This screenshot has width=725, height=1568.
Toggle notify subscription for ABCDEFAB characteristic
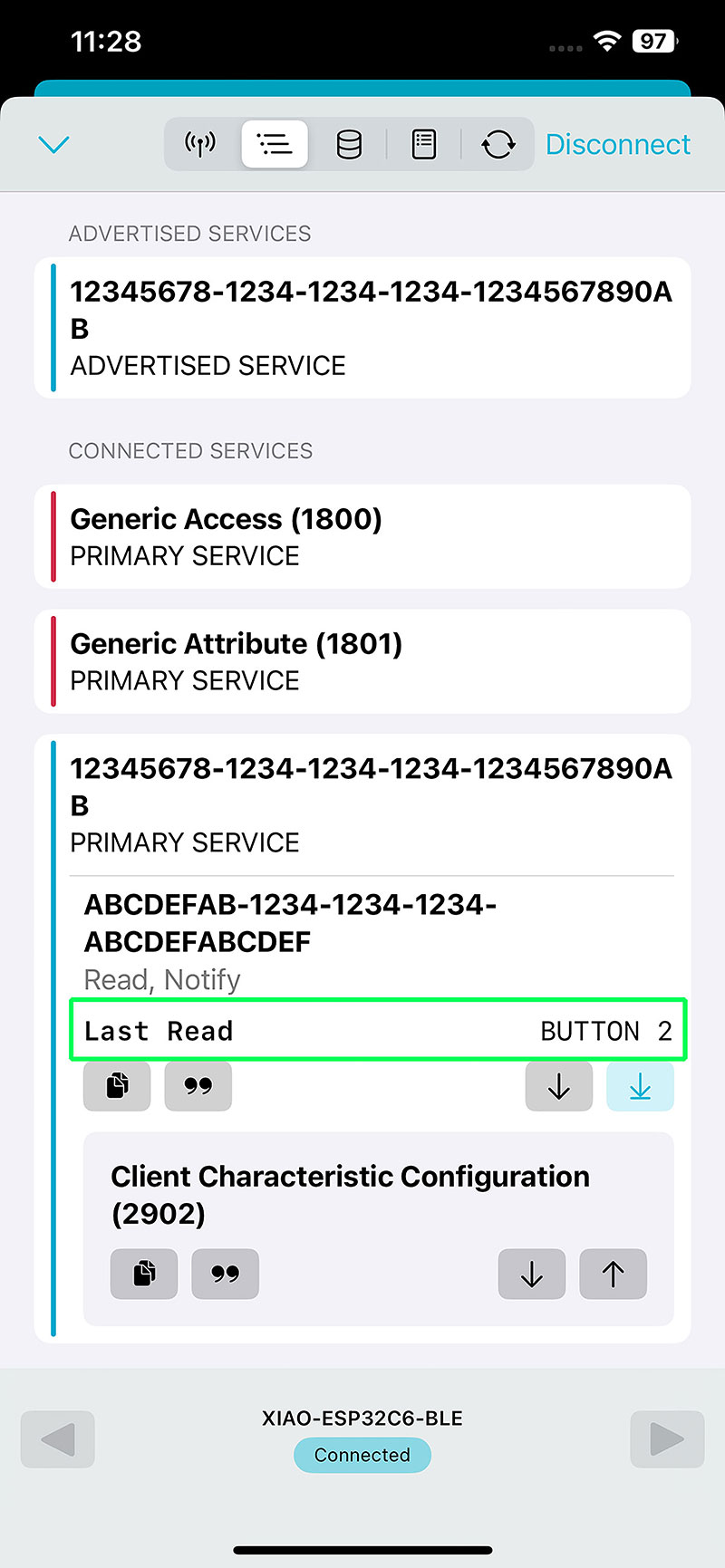[640, 1085]
